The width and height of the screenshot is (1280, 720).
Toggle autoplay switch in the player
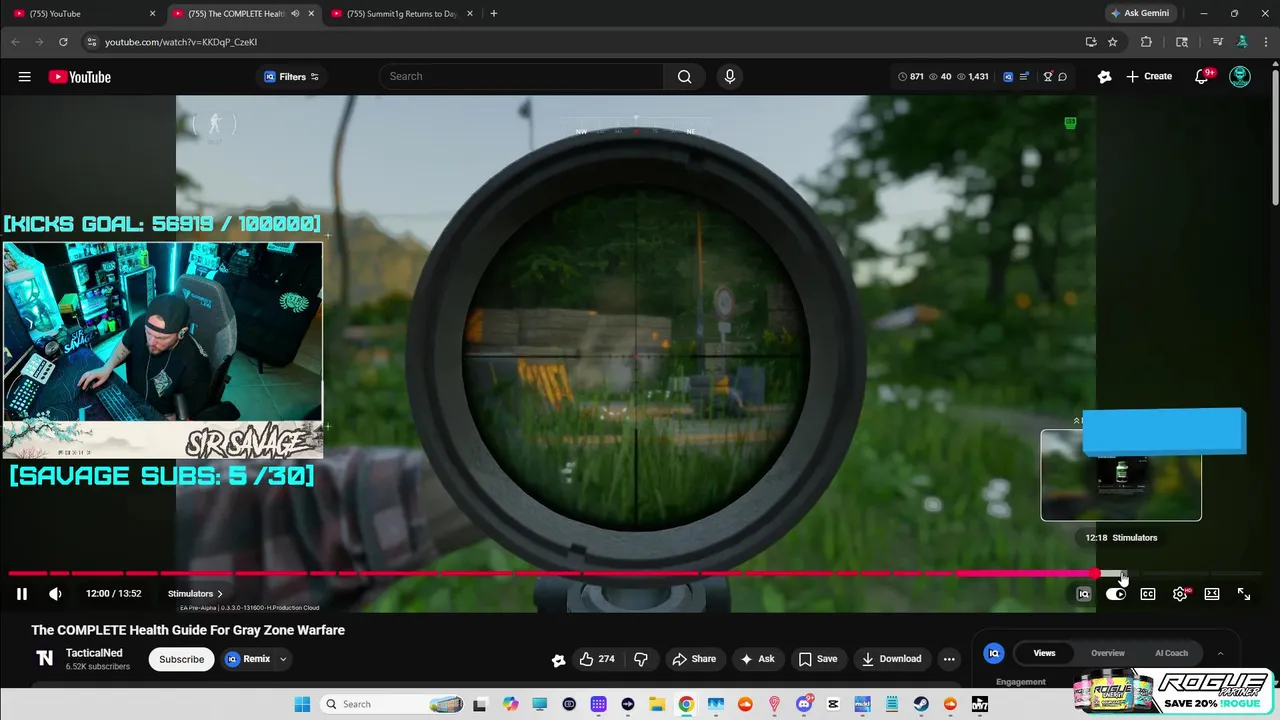click(x=1116, y=594)
